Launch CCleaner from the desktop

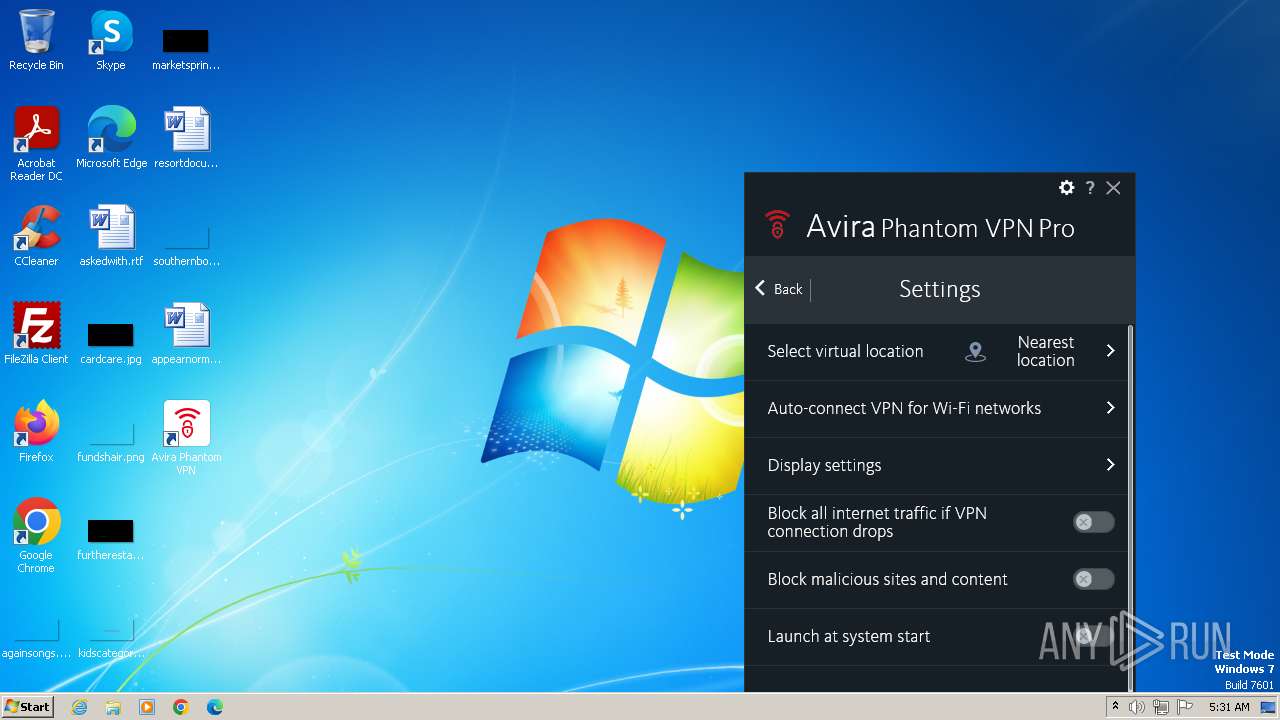pyautogui.click(x=36, y=235)
